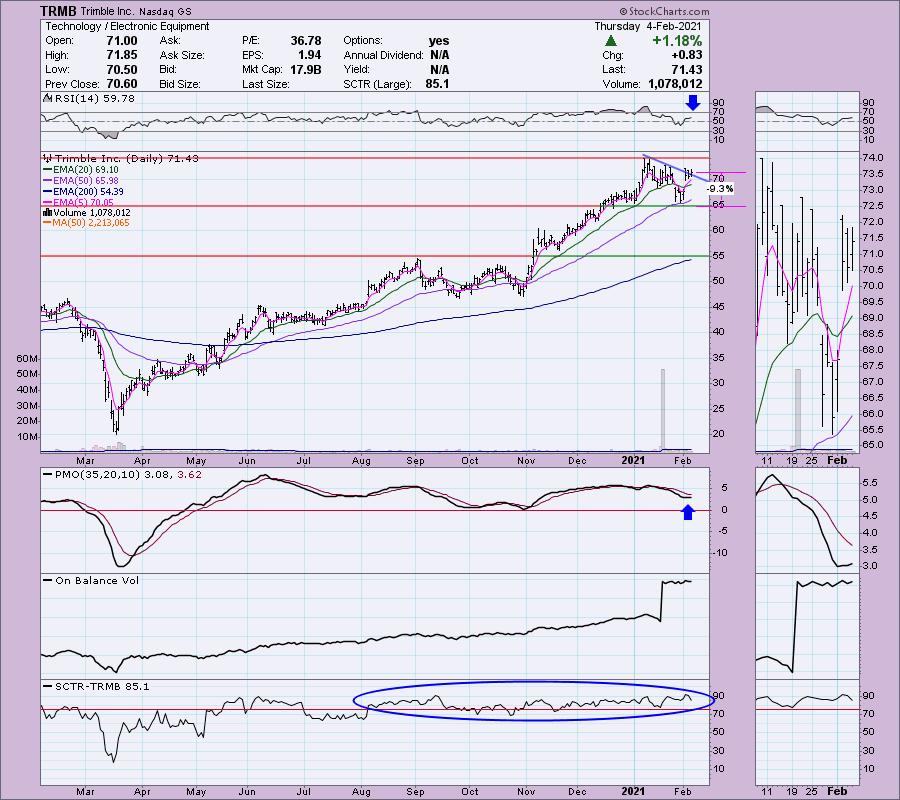900x800 pixels.
Task: Click the 2021 label on main chart axis
Action: pos(633,460)
